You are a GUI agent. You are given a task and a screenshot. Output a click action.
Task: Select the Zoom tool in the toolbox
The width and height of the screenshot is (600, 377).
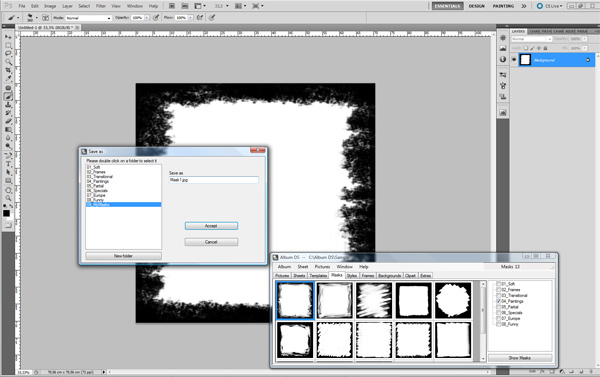pos(8,198)
